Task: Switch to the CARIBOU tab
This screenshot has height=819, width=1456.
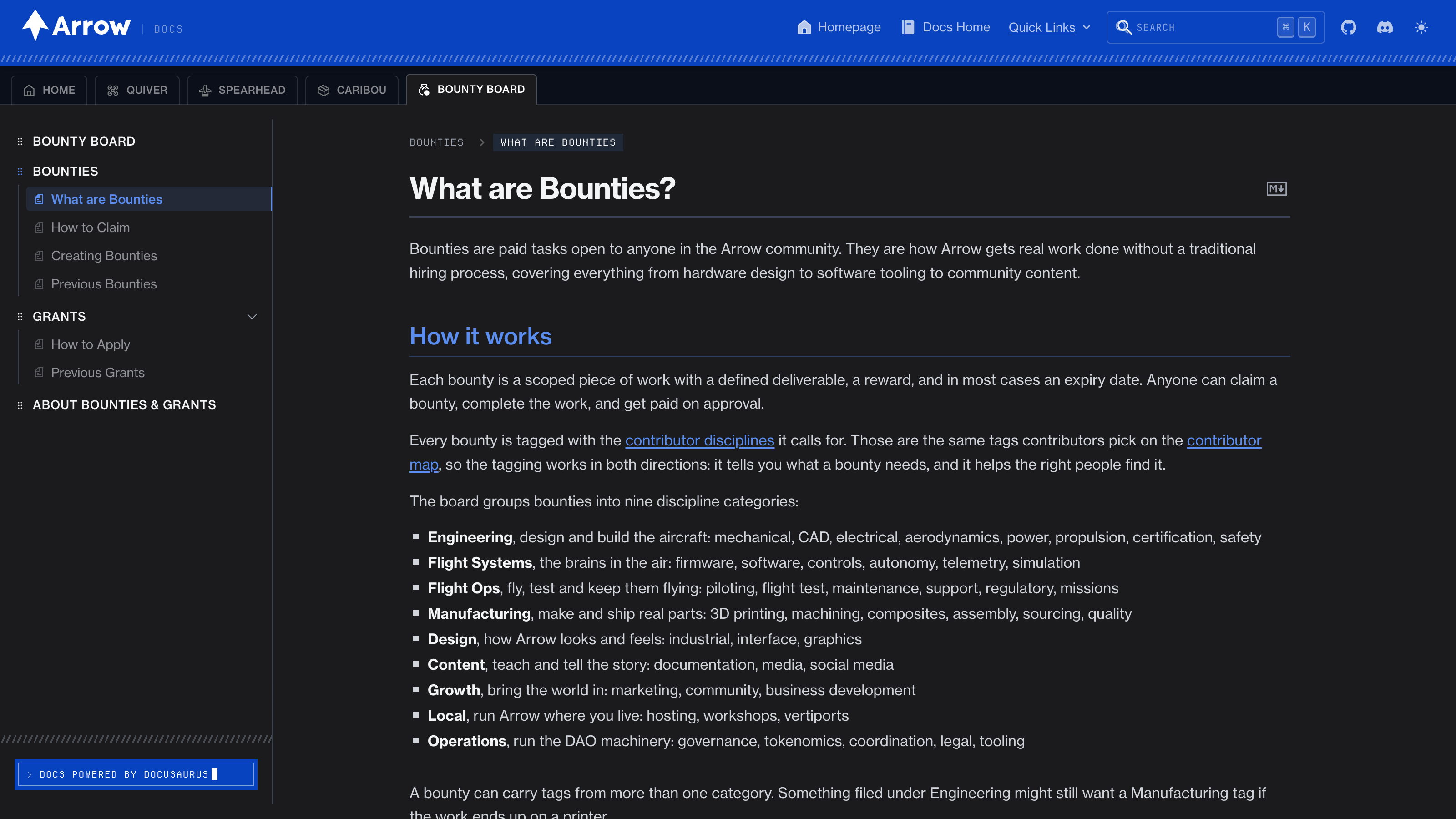Action: (352, 91)
